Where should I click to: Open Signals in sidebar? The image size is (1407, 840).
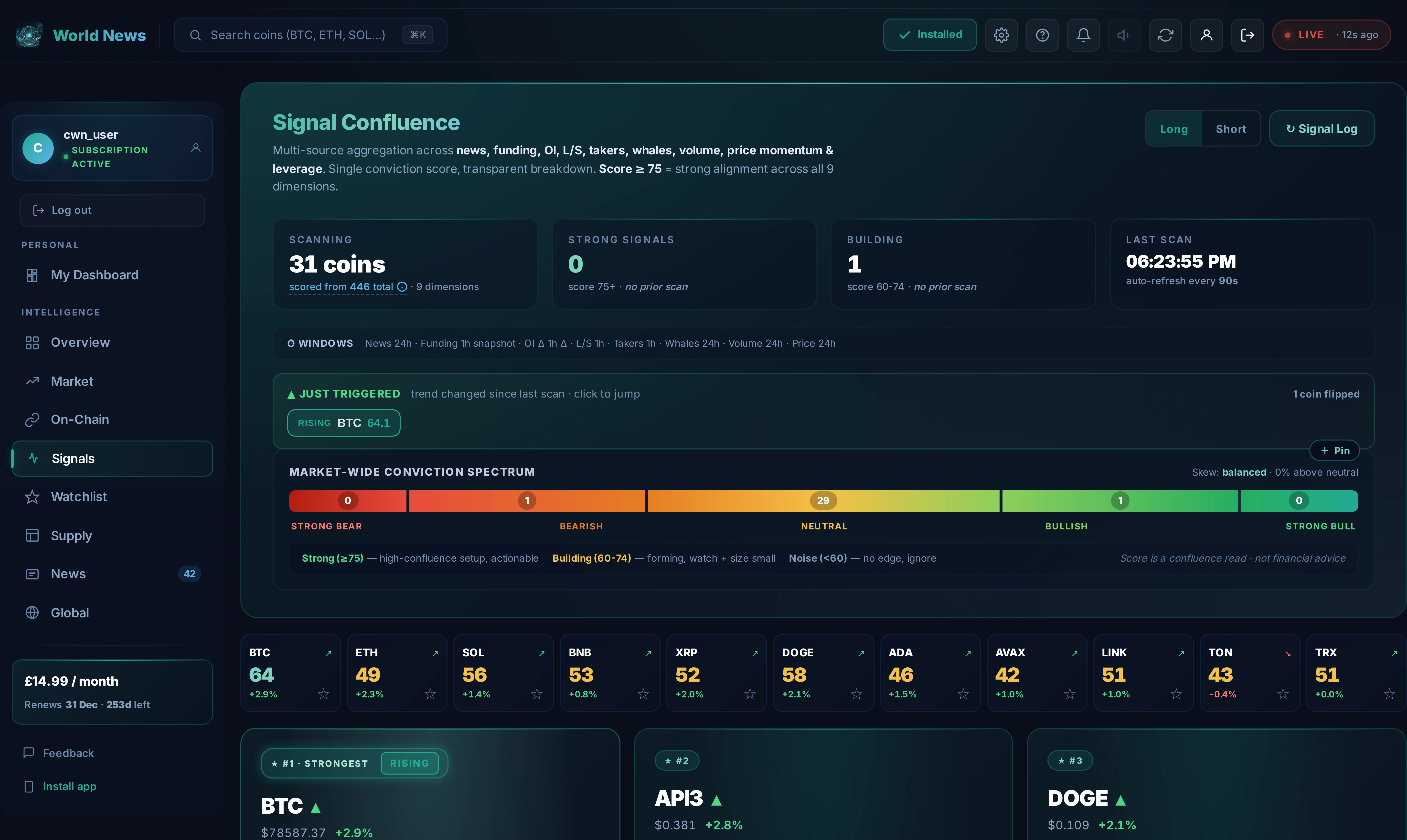click(x=112, y=459)
